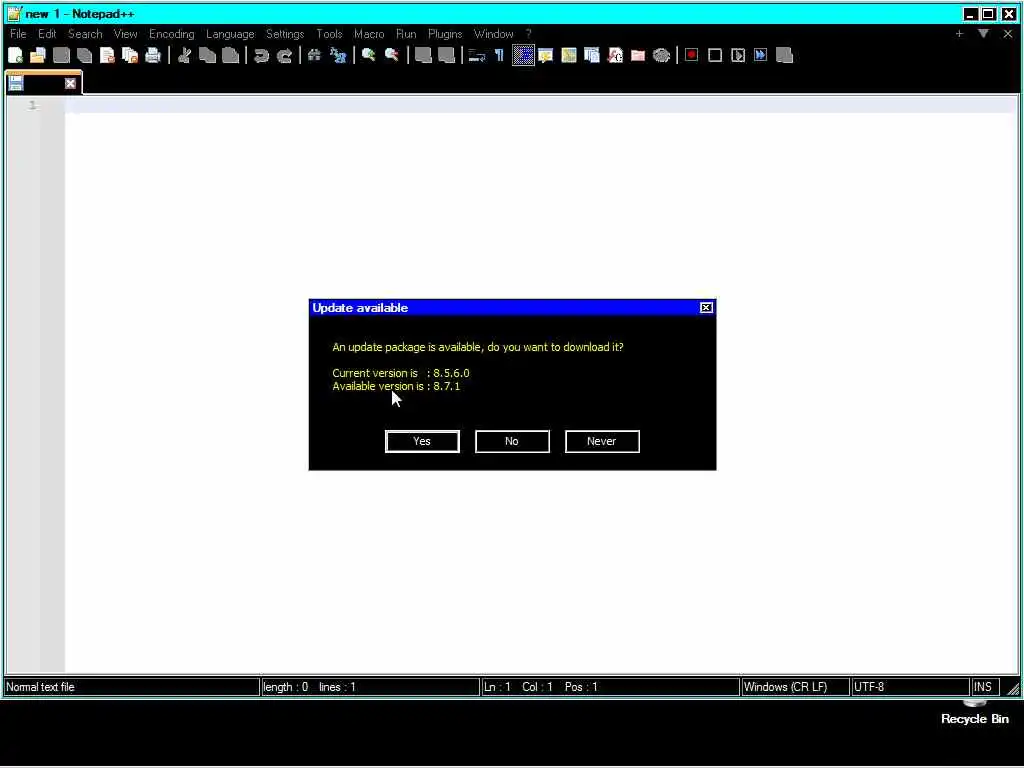Click the Paste toolbar icon
The image size is (1024, 768).
pyautogui.click(x=230, y=56)
